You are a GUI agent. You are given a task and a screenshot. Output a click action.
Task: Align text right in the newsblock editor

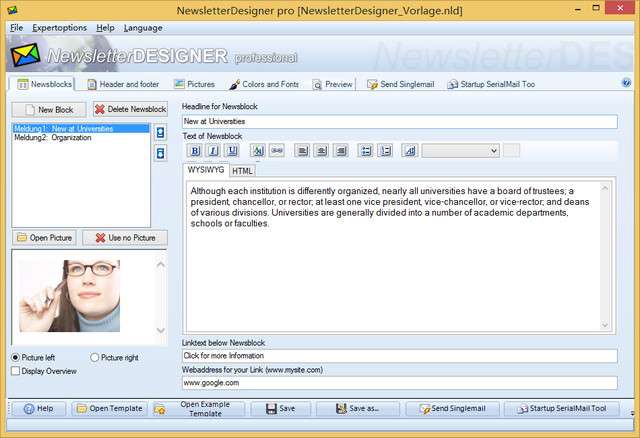click(341, 151)
